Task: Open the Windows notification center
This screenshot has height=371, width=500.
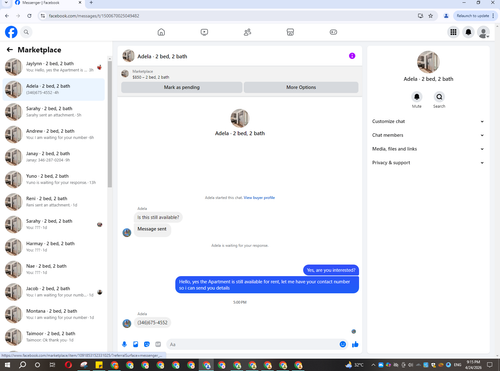Action: 490,365
